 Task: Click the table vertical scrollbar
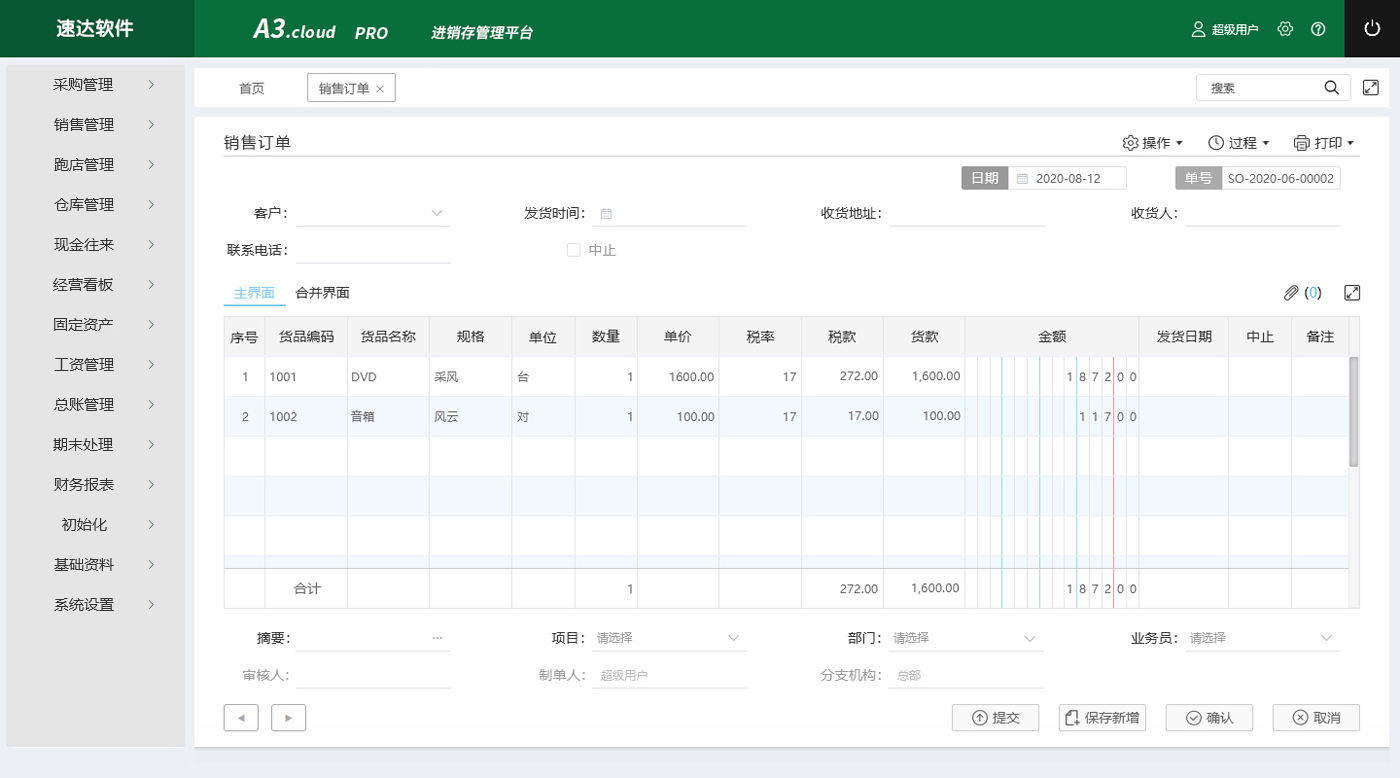click(x=1354, y=411)
